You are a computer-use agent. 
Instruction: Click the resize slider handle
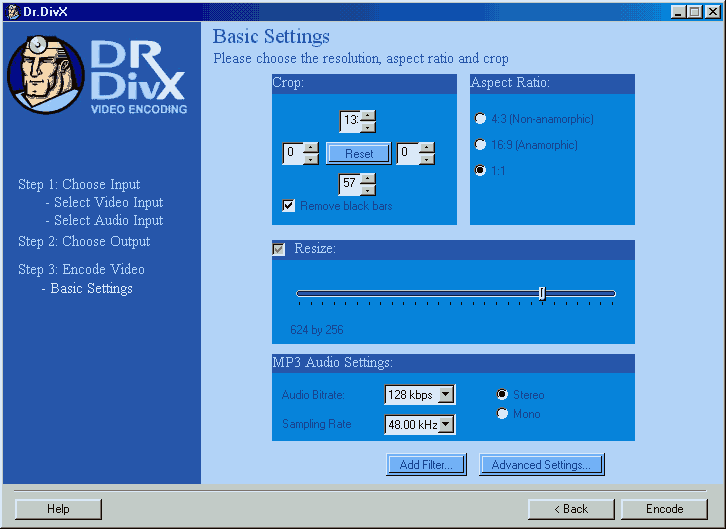click(x=542, y=293)
